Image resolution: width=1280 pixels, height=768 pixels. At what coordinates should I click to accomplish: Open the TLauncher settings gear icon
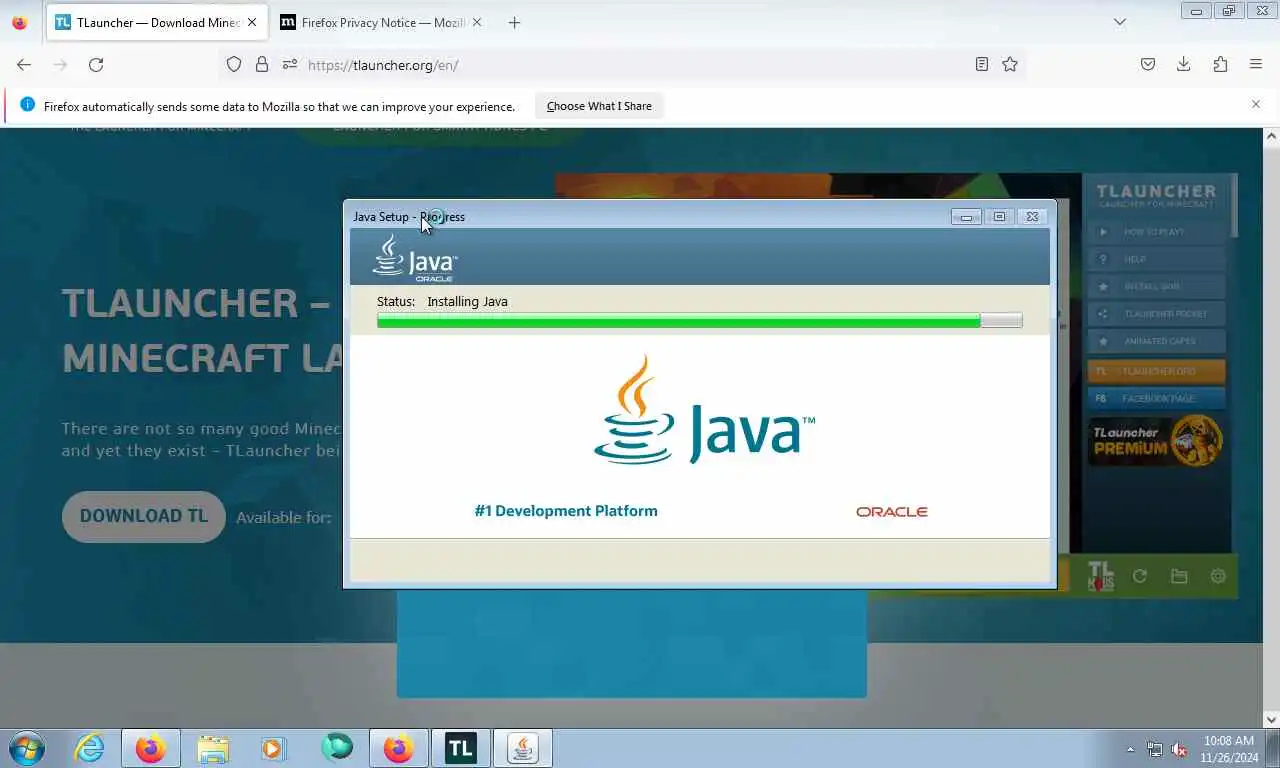tap(1218, 576)
